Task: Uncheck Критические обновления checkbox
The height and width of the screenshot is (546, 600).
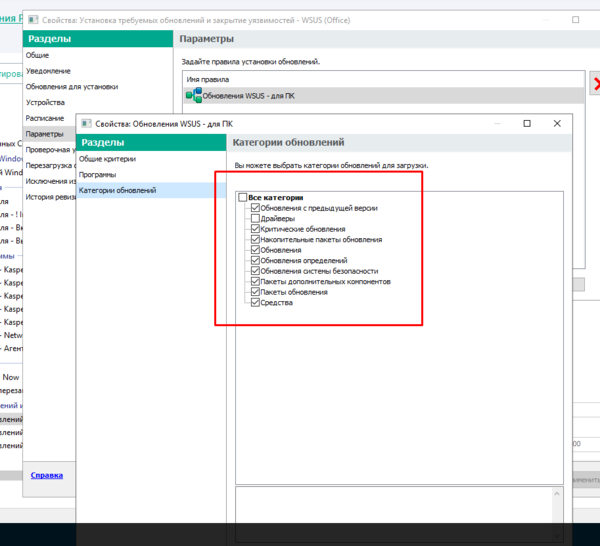Action: 255,229
